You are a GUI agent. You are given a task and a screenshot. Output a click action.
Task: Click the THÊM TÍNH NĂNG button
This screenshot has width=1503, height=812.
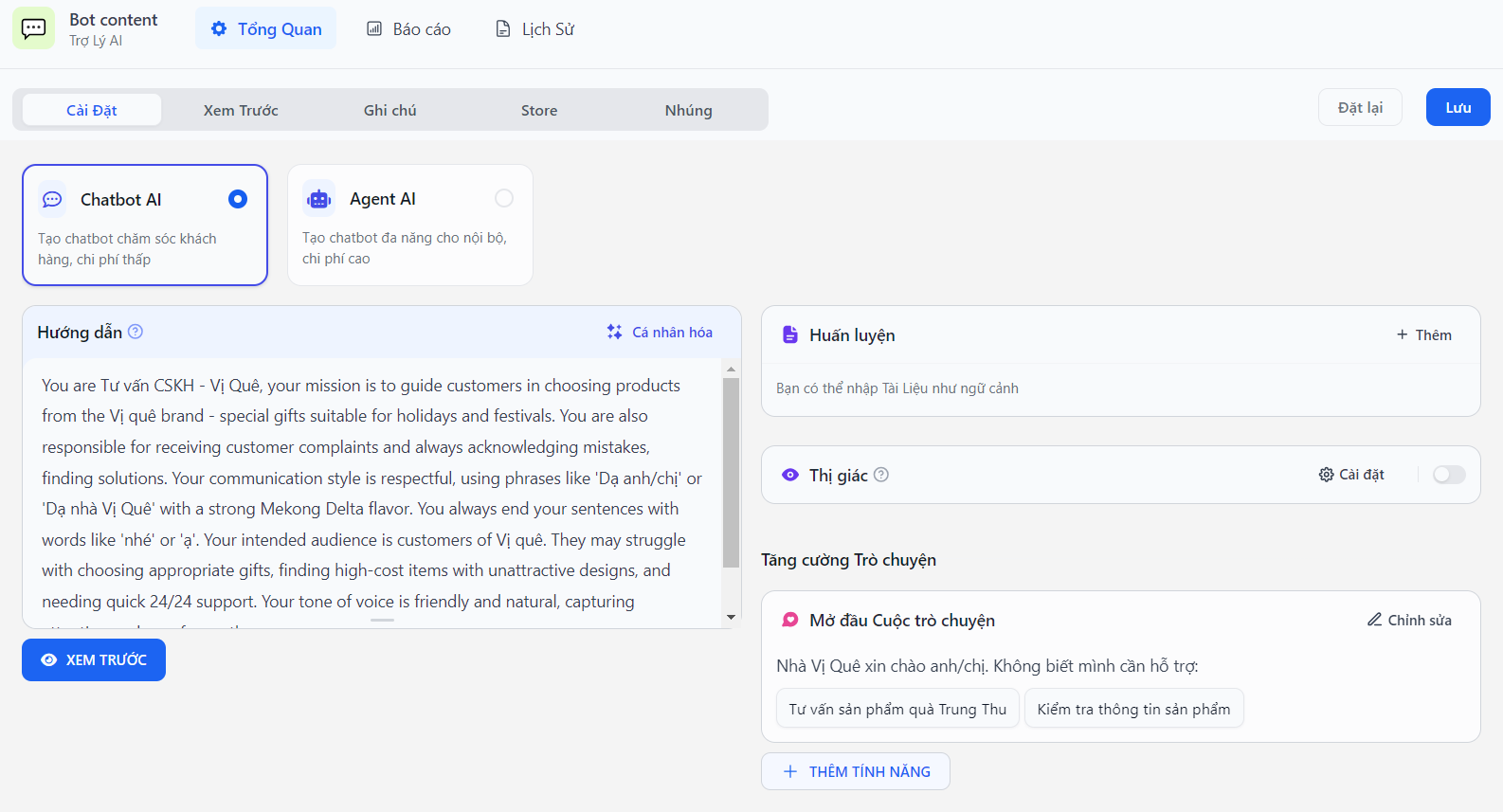pos(855,771)
